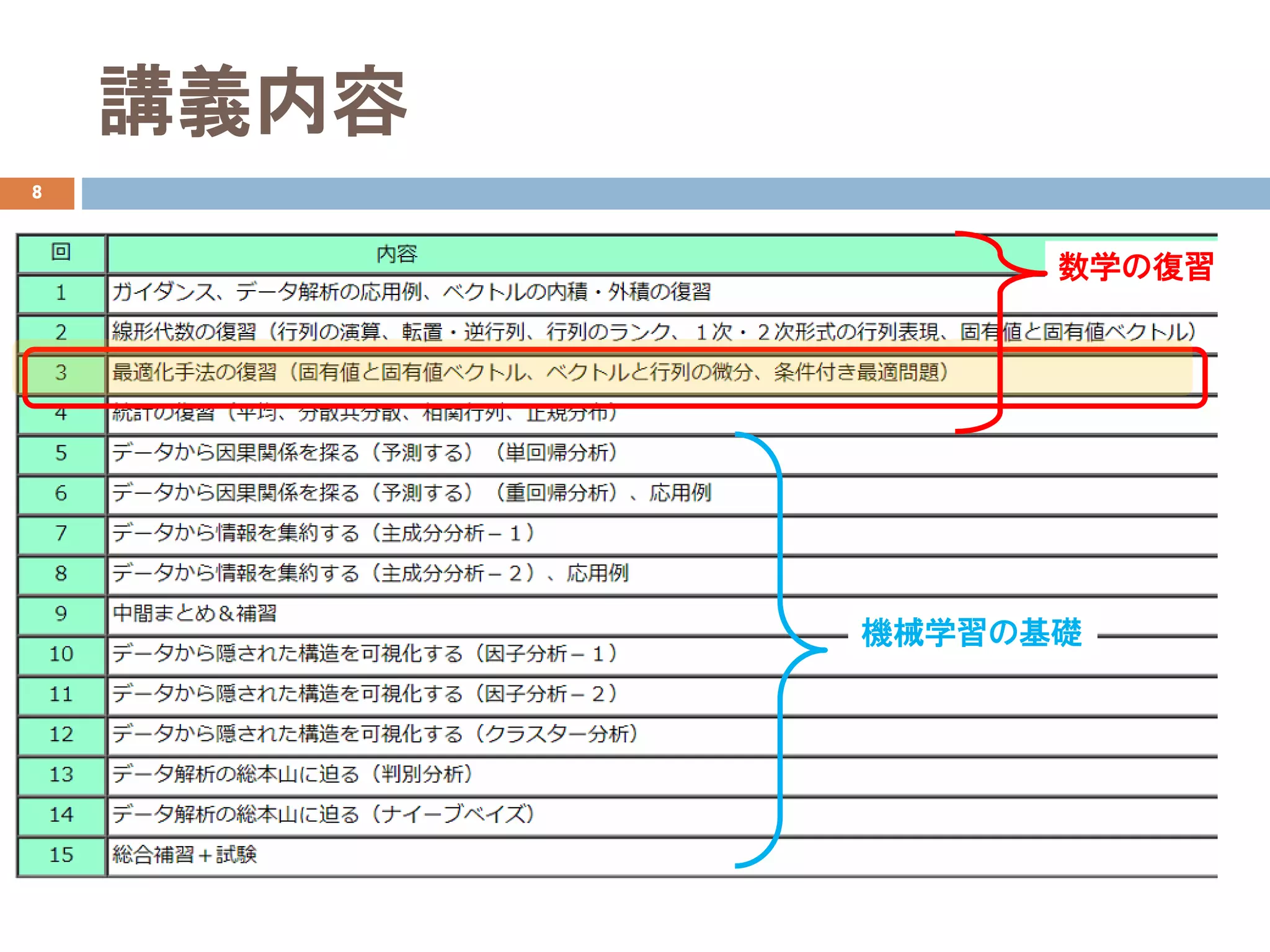Click the orange slide number 8 box
Image resolution: width=1270 pixels, height=952 pixels.
click(x=37, y=193)
